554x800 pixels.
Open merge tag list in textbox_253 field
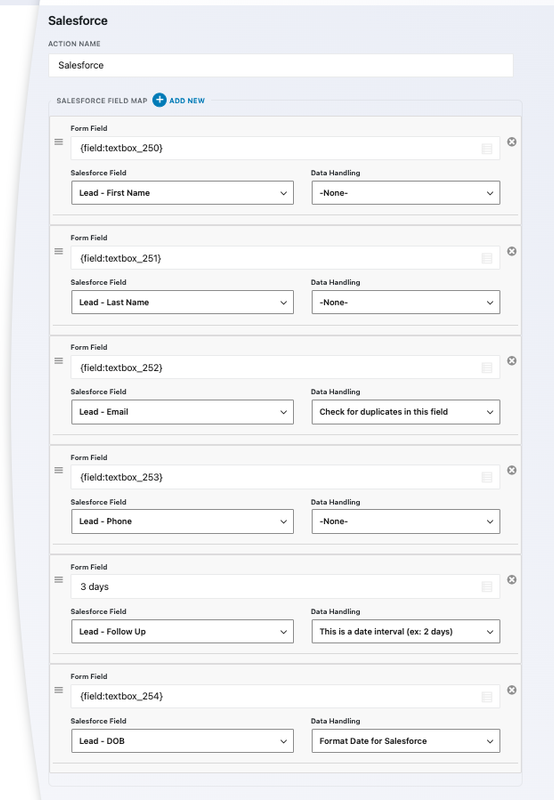pyautogui.click(x=487, y=477)
